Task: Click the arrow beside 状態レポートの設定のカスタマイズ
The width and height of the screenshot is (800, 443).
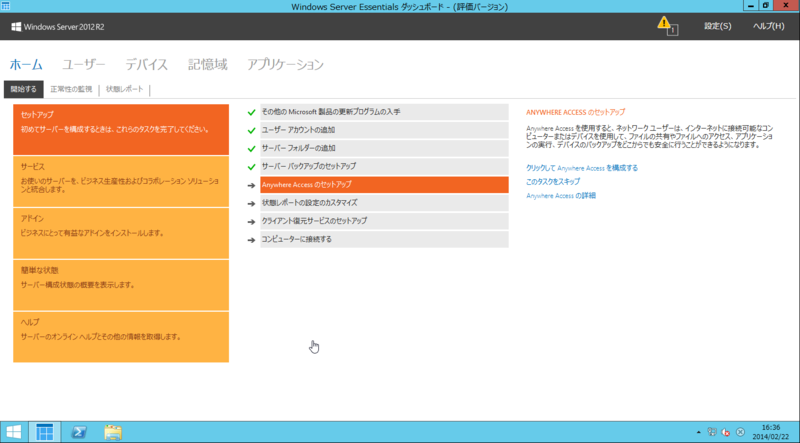Action: click(251, 204)
